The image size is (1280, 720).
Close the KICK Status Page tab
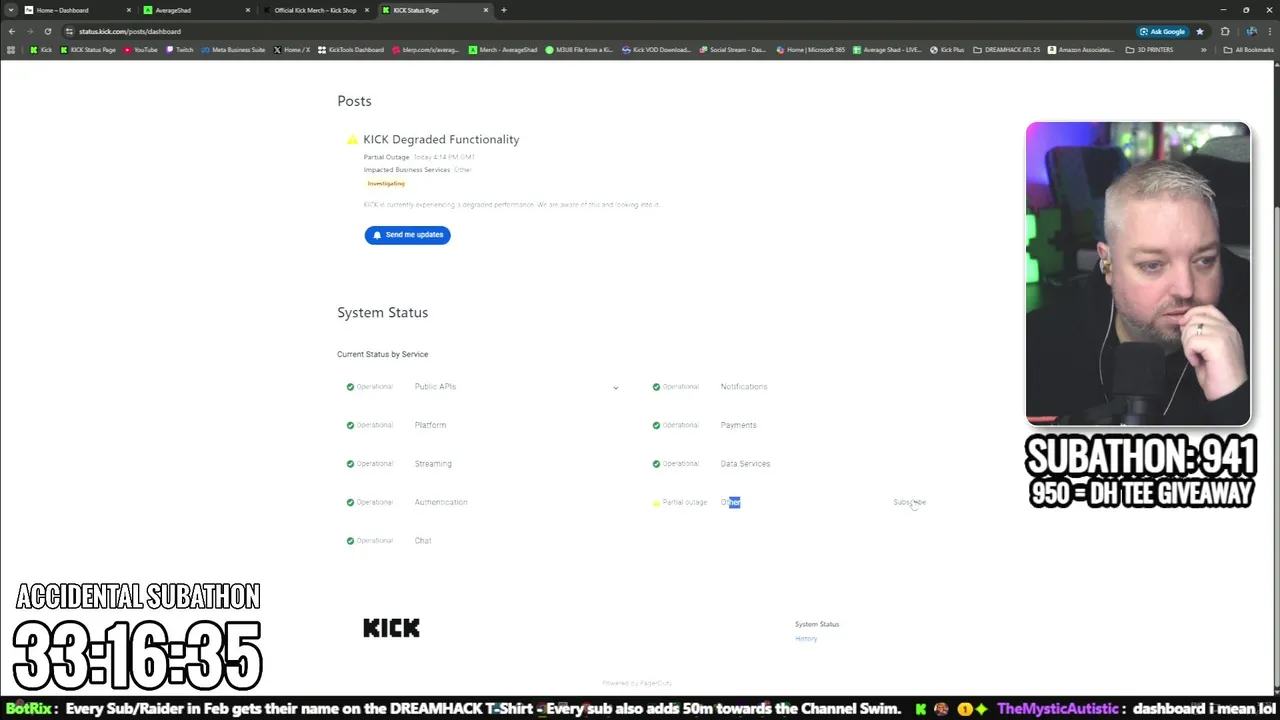[x=487, y=10]
